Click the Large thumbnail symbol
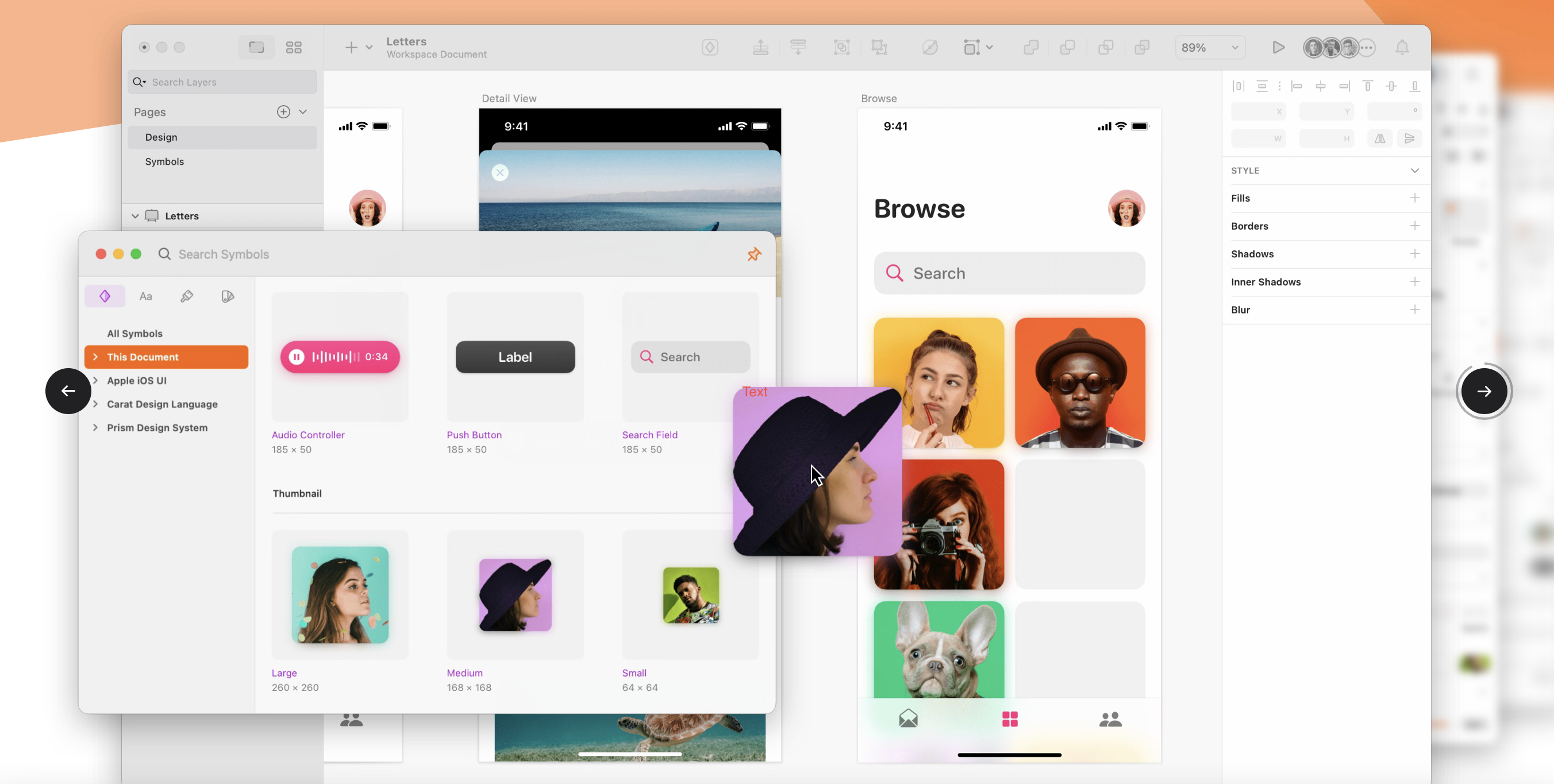This screenshot has height=784, width=1554. click(340, 594)
